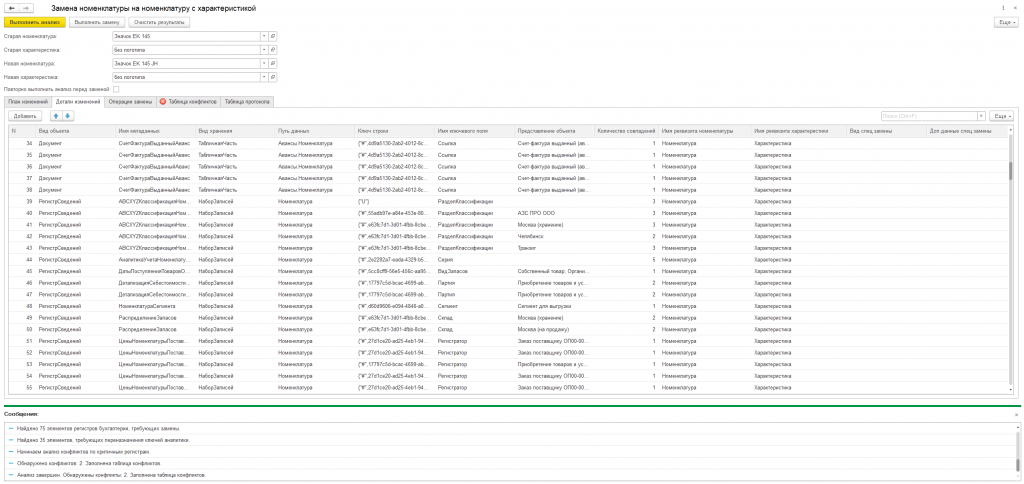
Task: Open the Новая номенклатура item form icon
Action: (x=273, y=63)
